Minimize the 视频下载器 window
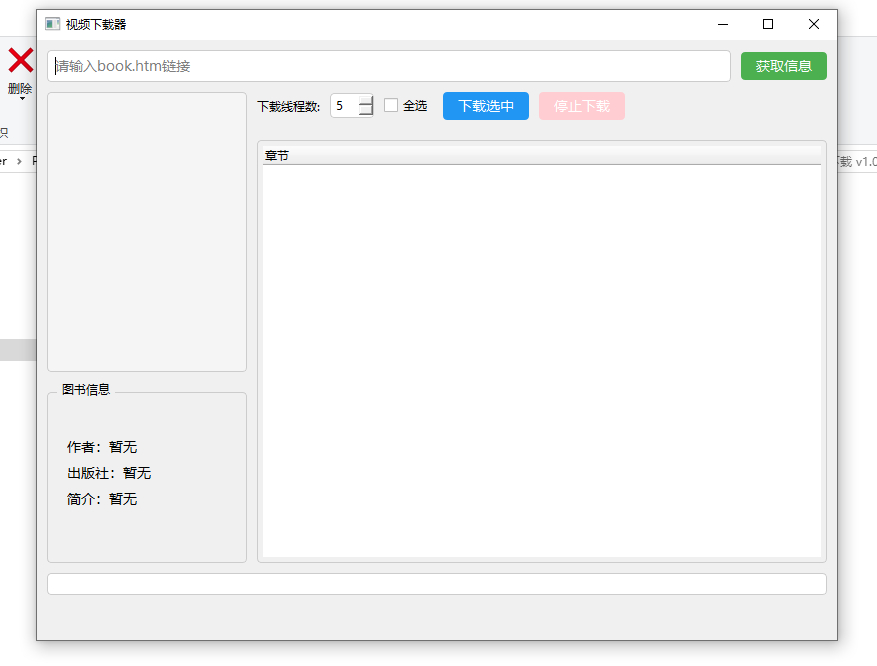The width and height of the screenshot is (877, 666). tap(723, 24)
